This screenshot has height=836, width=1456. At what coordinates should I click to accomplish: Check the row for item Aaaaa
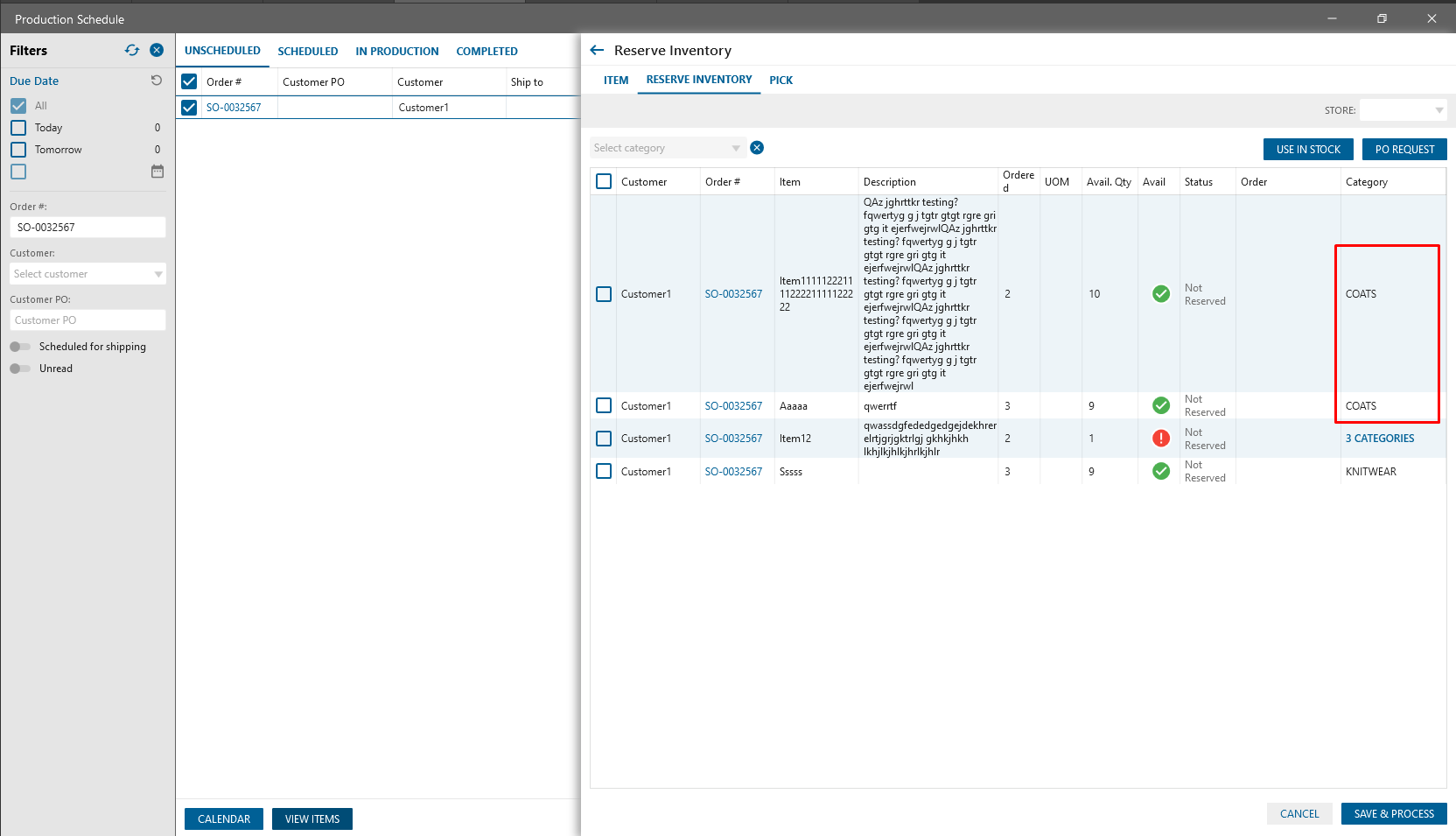point(604,405)
